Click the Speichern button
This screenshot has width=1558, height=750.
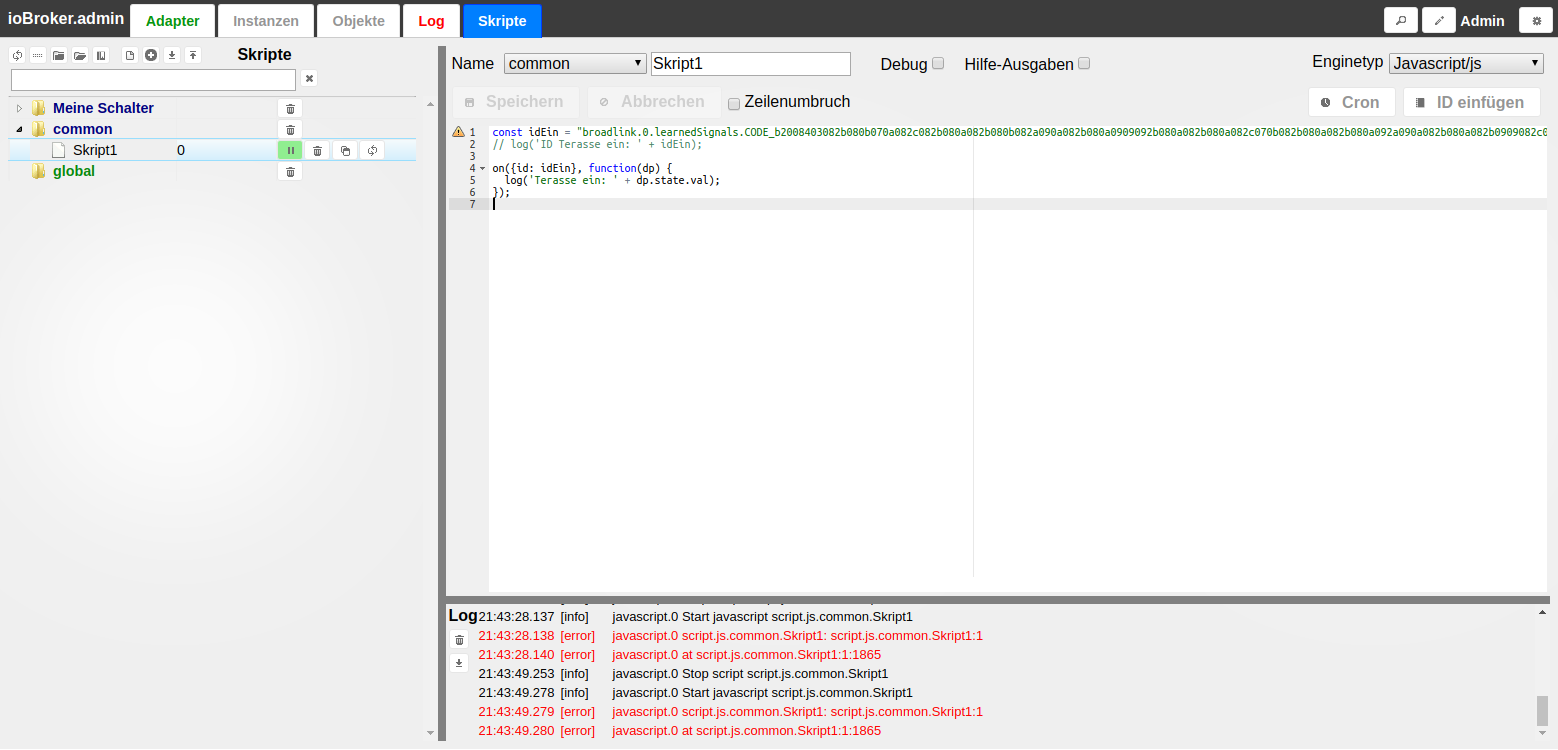coord(515,102)
